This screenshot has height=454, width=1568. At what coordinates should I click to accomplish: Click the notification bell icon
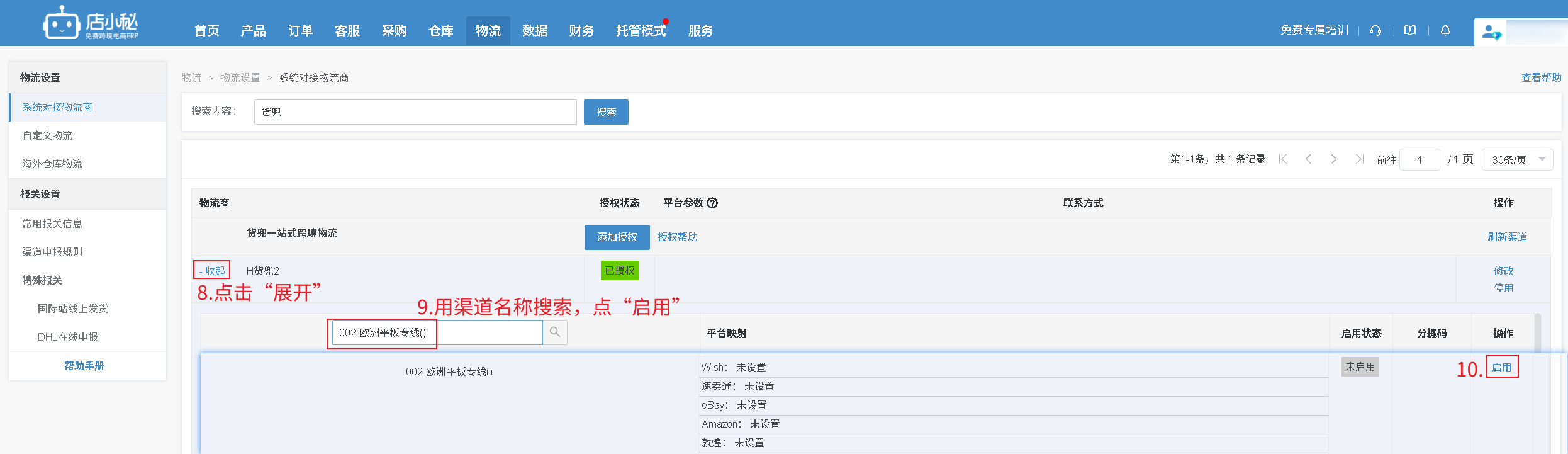tap(1445, 30)
